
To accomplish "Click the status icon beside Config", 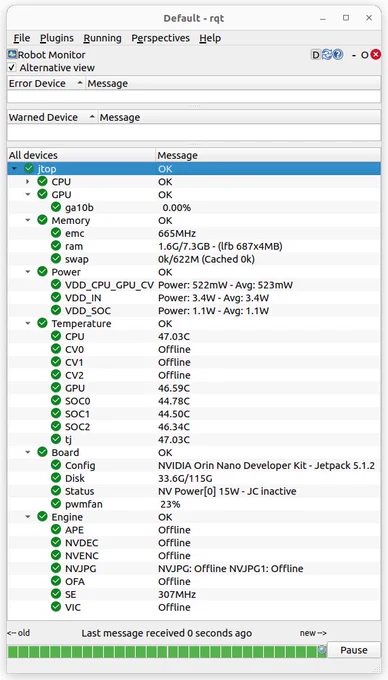I will point(56,465).
